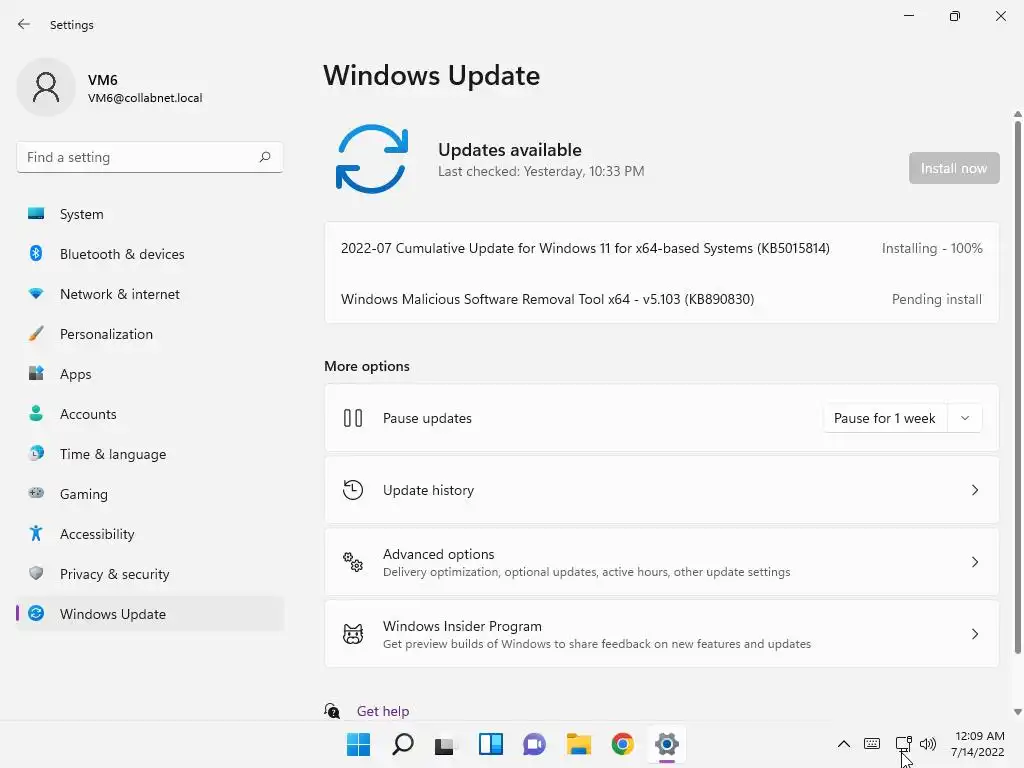Viewport: 1024px width, 768px height.
Task: Launch Google Chrome from taskbar
Action: pos(622,744)
